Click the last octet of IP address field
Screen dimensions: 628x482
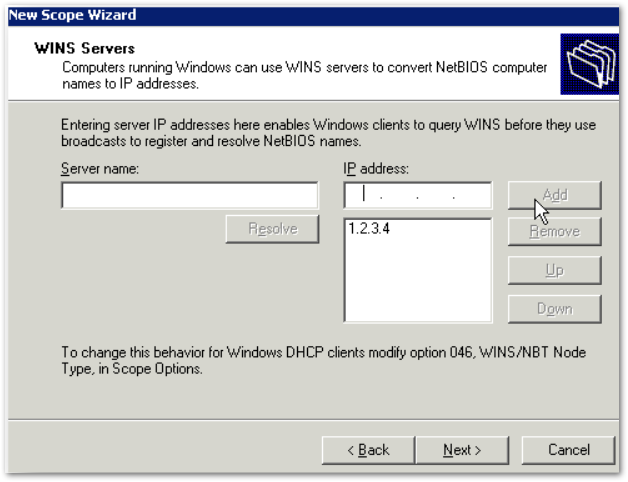(x=472, y=195)
